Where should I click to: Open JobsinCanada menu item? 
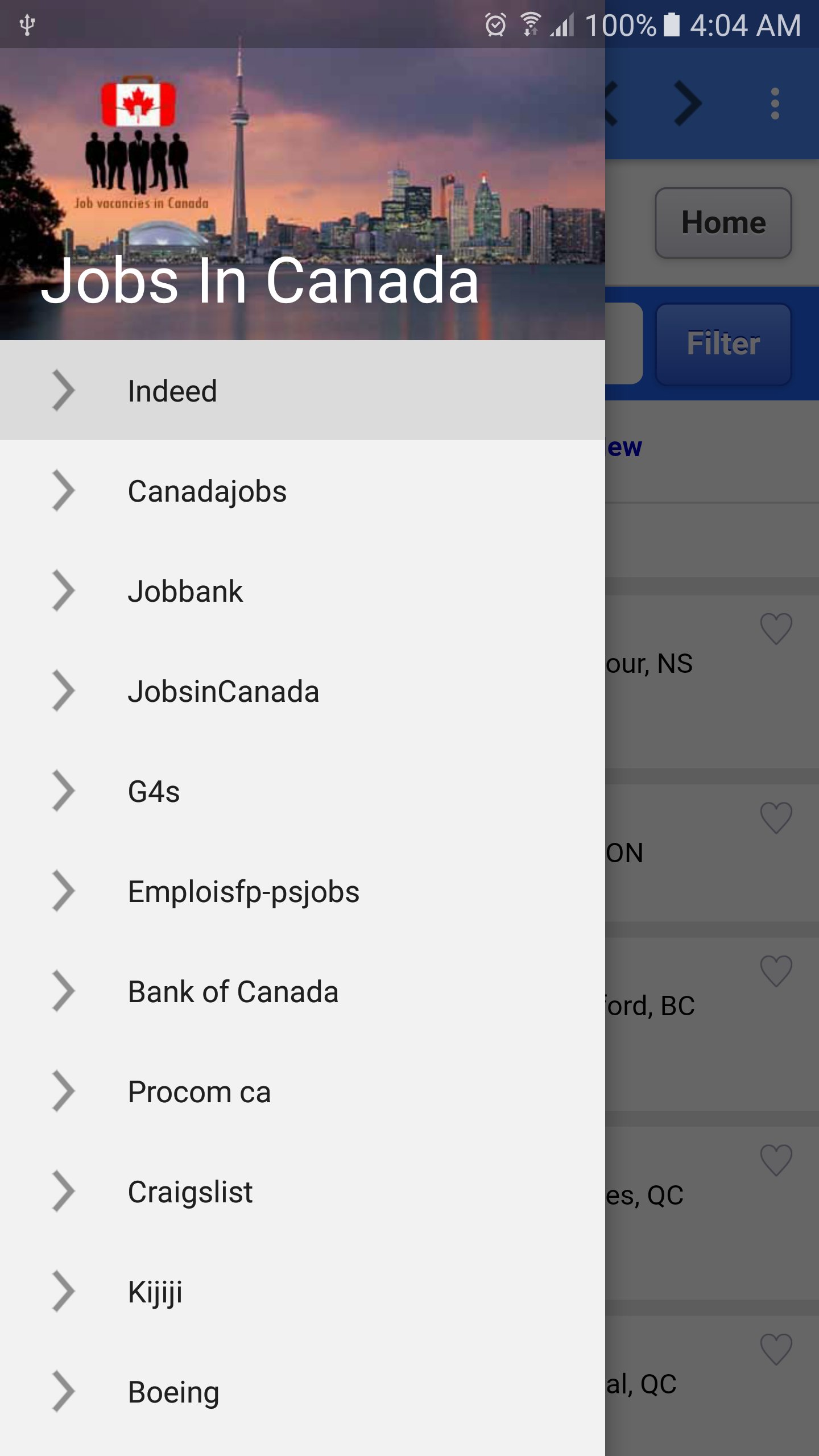click(223, 691)
